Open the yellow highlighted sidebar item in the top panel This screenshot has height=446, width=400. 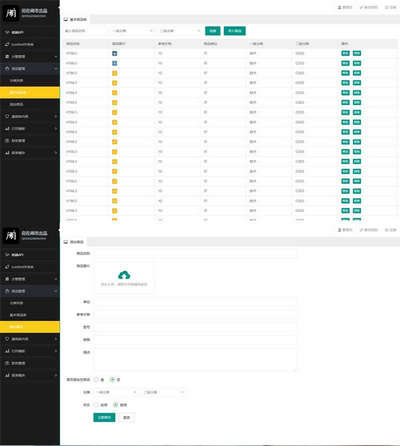click(x=30, y=92)
